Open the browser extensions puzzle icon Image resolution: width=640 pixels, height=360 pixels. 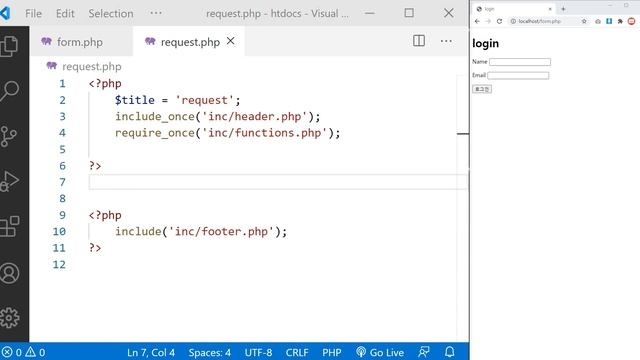pyautogui.click(x=620, y=21)
